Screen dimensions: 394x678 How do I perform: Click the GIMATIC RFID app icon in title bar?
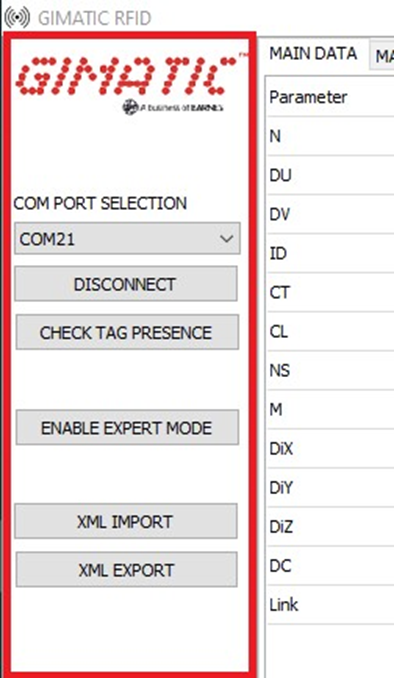[x=17, y=17]
